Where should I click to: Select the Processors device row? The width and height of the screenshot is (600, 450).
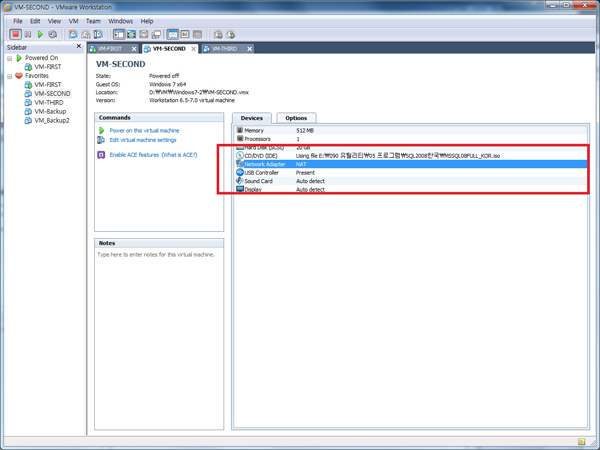tap(411, 139)
